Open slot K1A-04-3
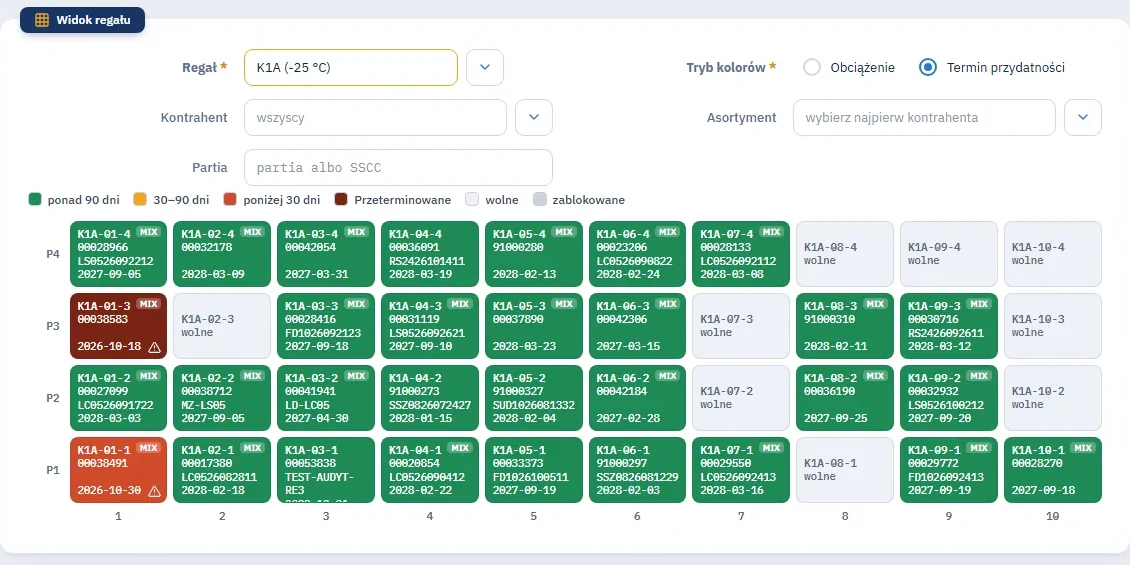Viewport: 1130px width, 565px height. 430,326
